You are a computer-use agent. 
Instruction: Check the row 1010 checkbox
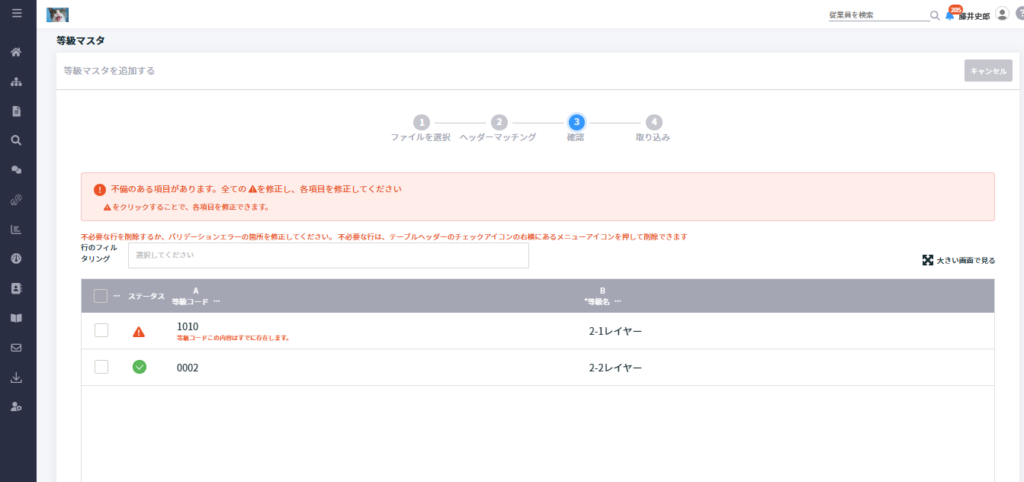[101, 330]
